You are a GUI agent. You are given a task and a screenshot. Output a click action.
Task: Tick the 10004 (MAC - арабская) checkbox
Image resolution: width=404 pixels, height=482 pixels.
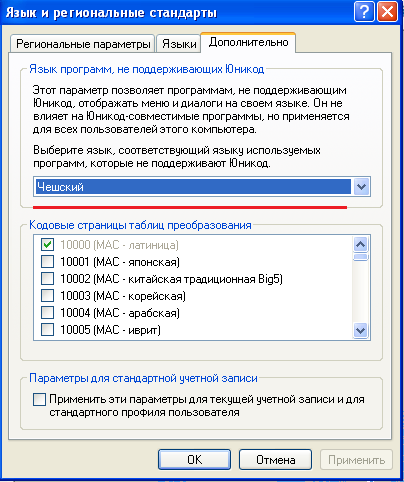47,313
